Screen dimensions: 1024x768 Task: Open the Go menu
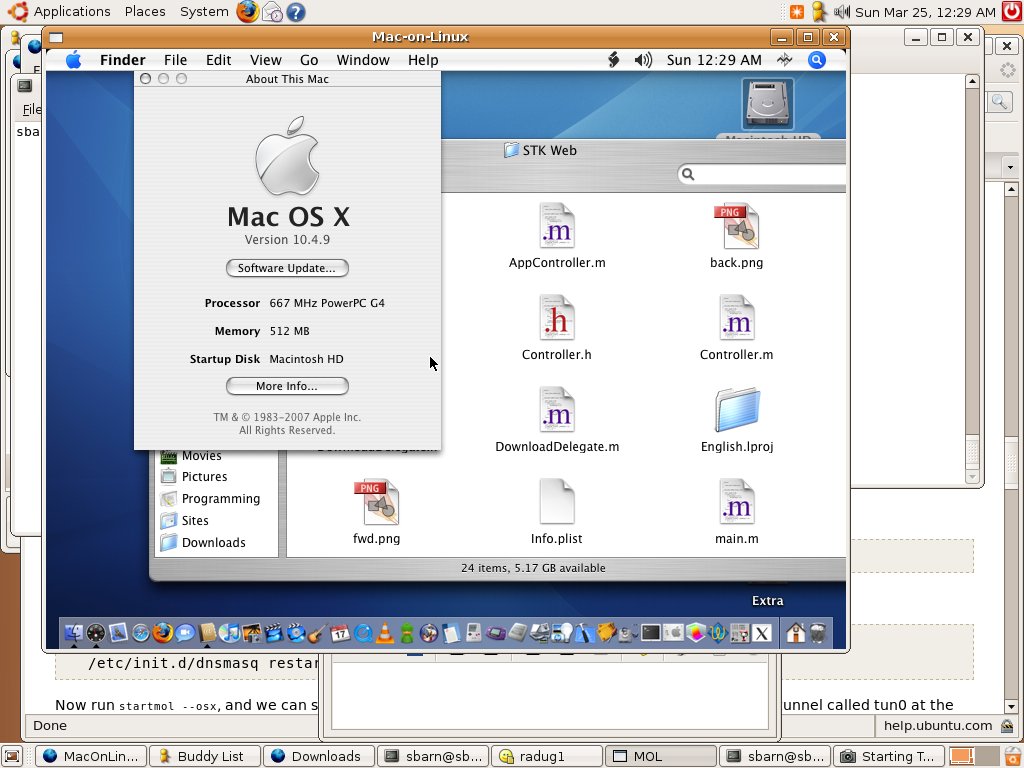309,60
